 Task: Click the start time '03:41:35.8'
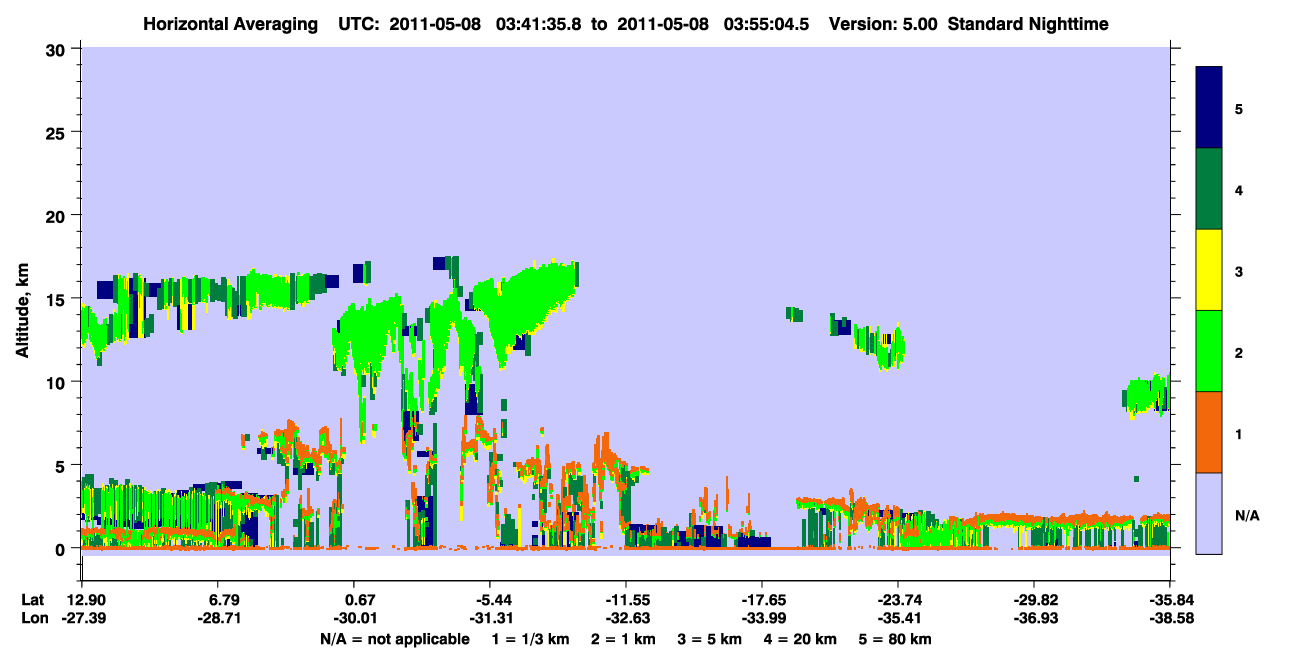coord(540,24)
